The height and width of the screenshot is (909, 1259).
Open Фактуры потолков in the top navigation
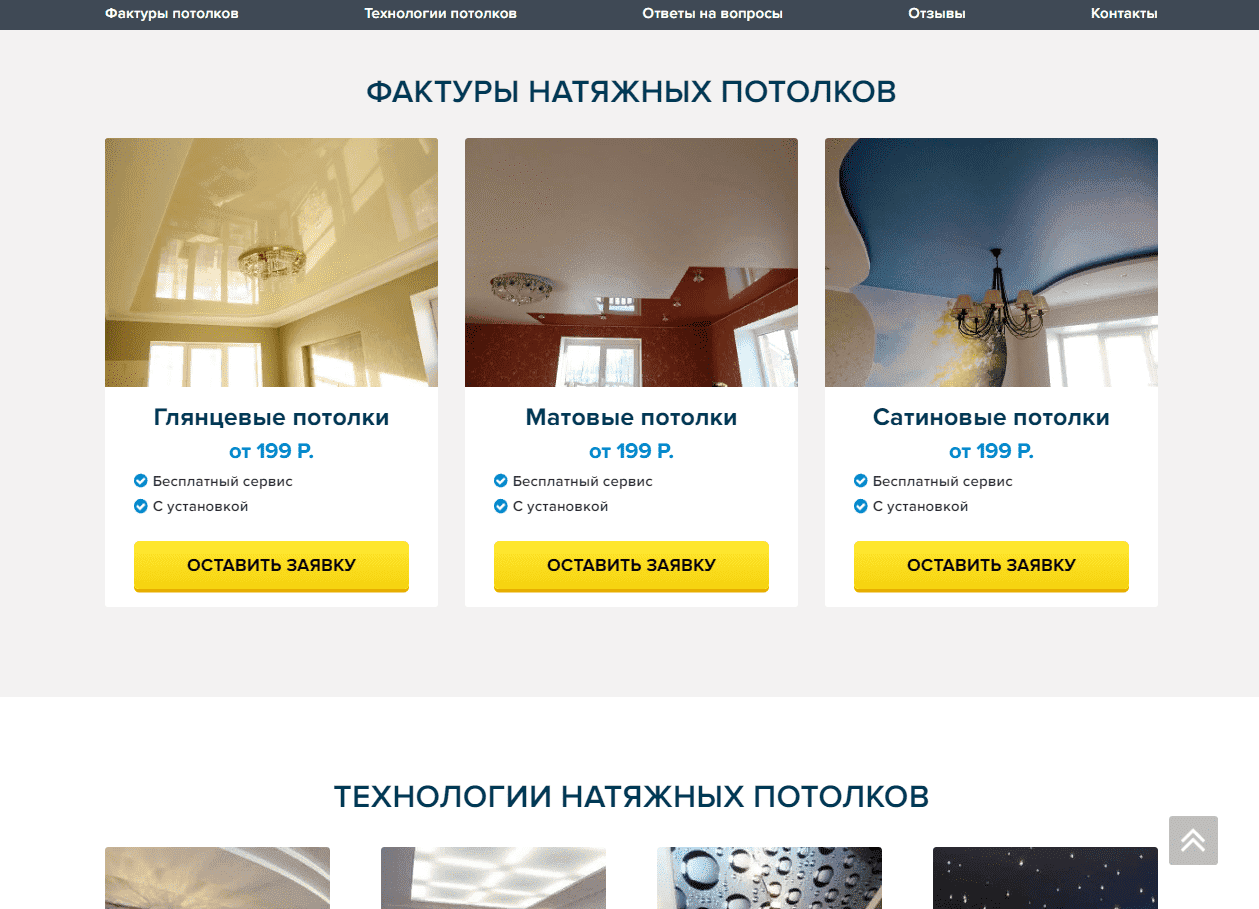[172, 14]
